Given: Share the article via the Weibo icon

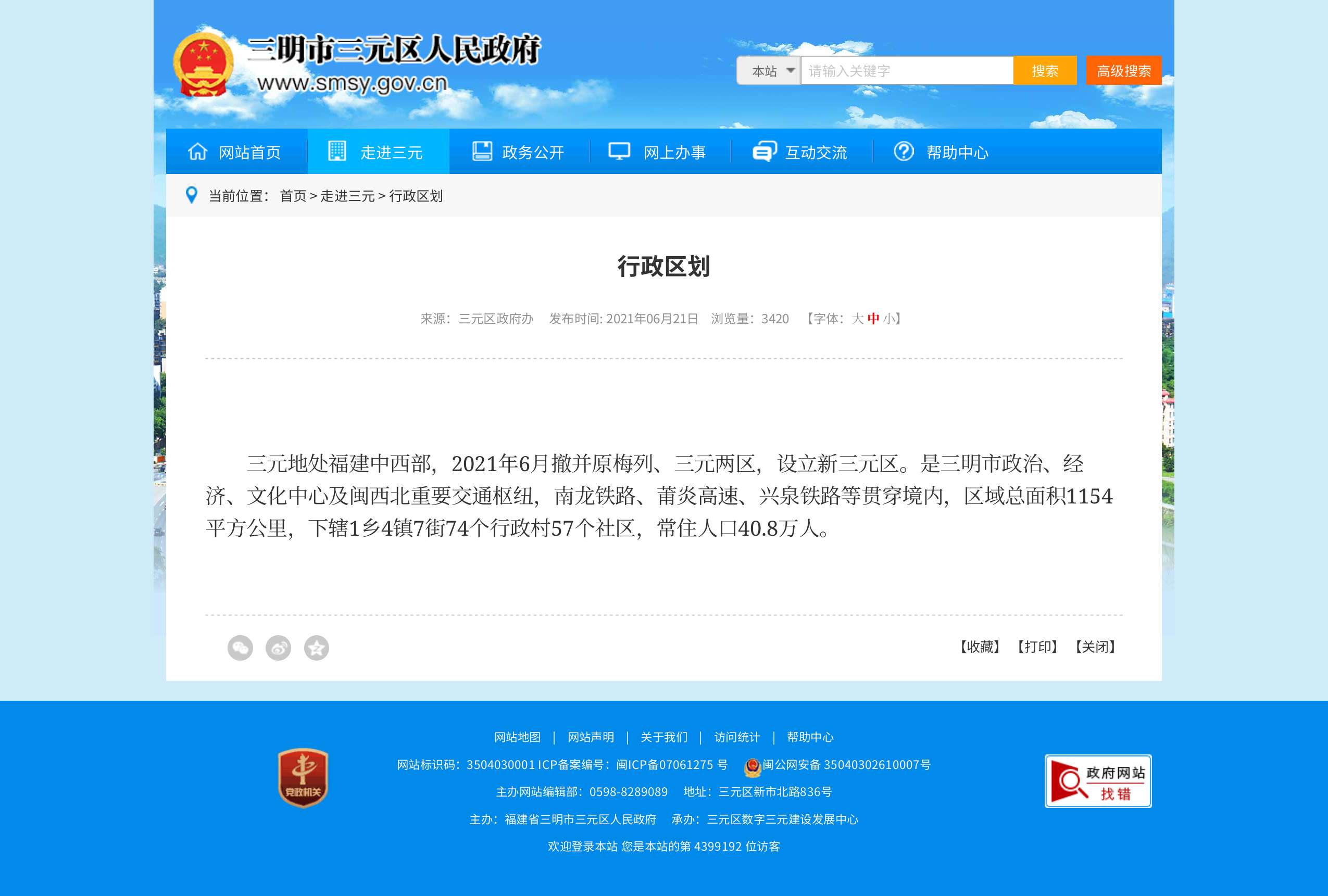Looking at the screenshot, I should pyautogui.click(x=278, y=648).
